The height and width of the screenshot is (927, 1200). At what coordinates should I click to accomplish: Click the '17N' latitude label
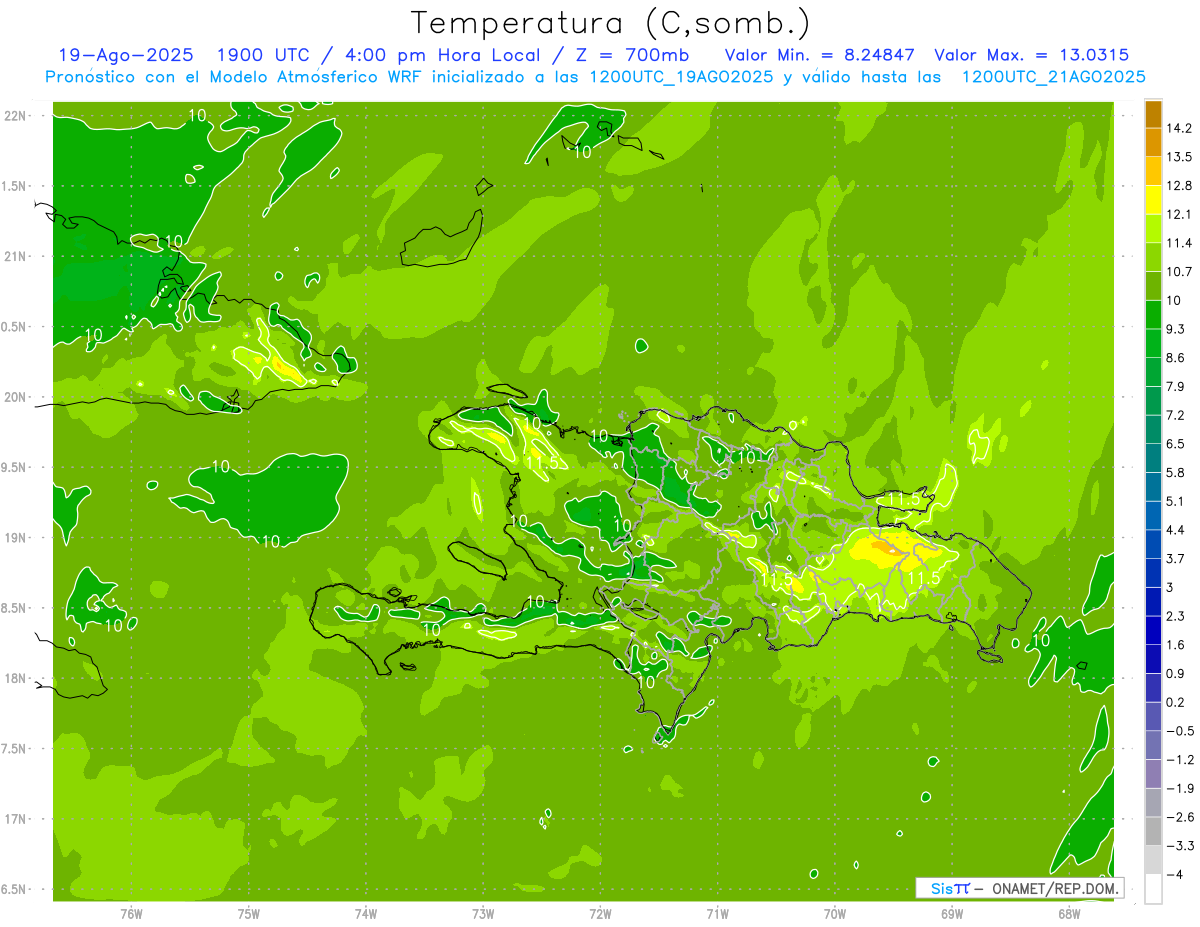[16, 819]
